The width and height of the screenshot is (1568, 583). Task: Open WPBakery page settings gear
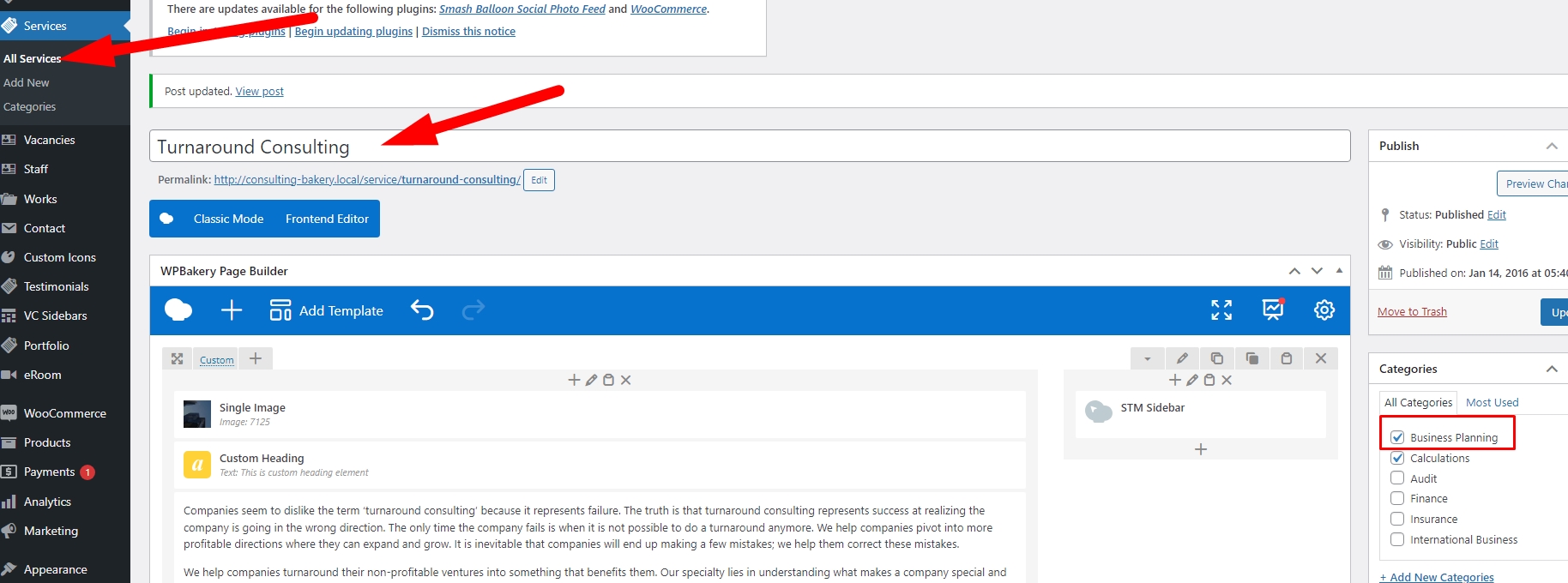tap(1324, 310)
